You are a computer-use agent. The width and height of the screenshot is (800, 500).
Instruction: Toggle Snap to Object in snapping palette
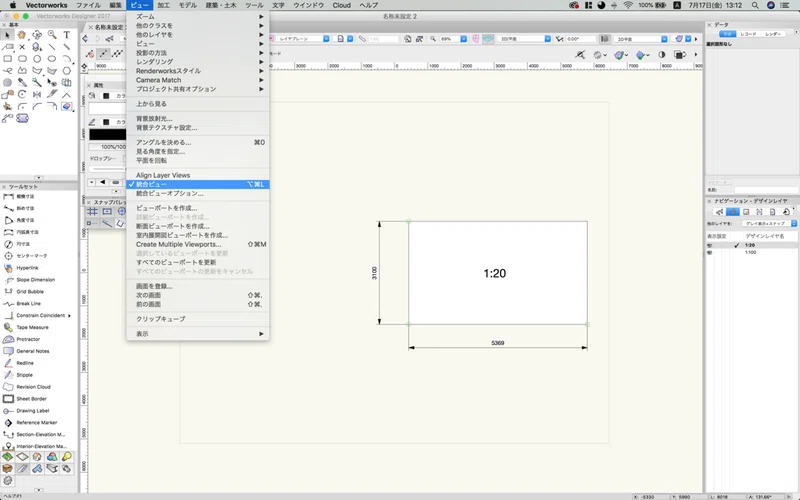107,211
